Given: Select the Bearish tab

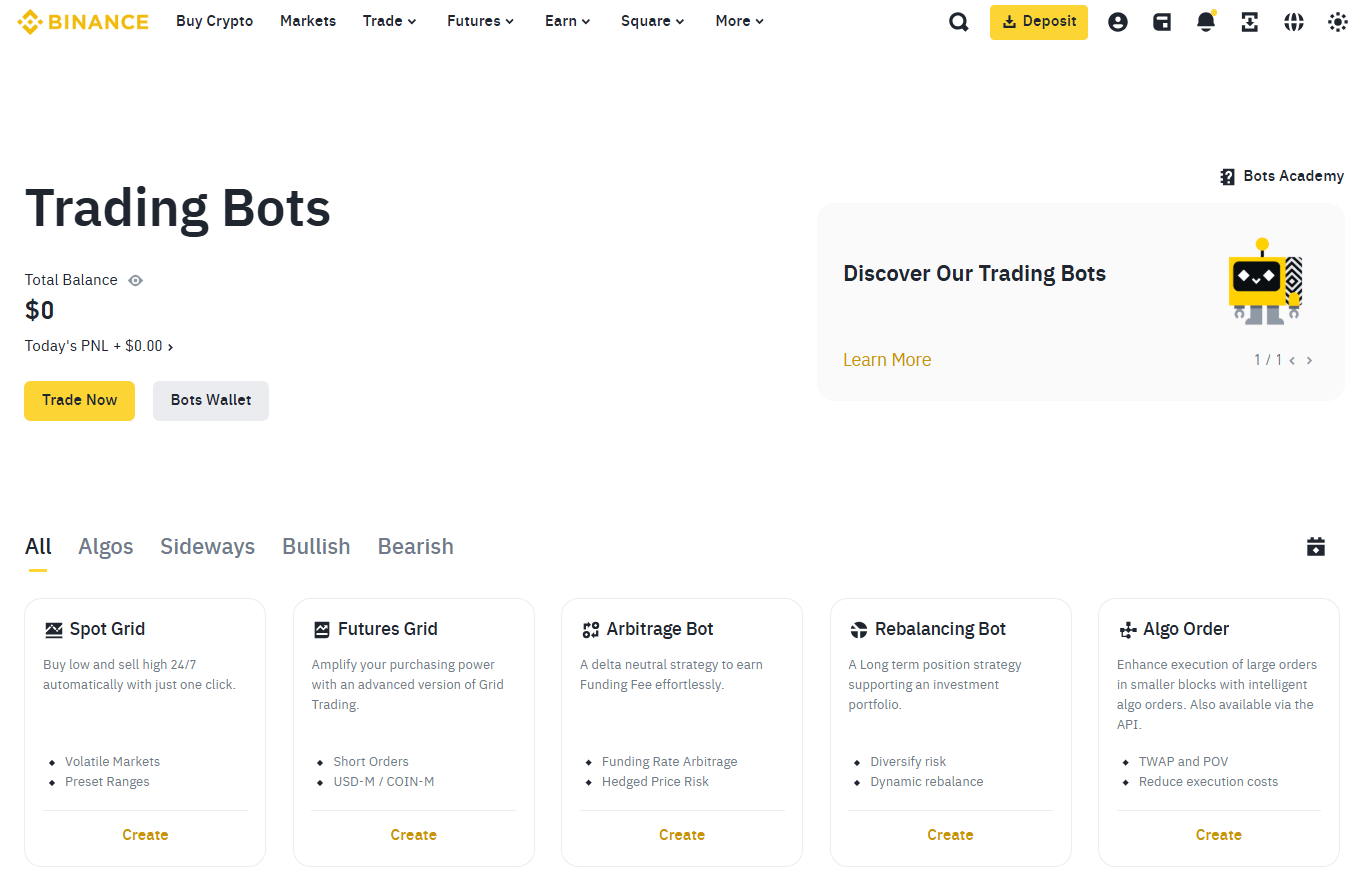Looking at the screenshot, I should click(415, 547).
